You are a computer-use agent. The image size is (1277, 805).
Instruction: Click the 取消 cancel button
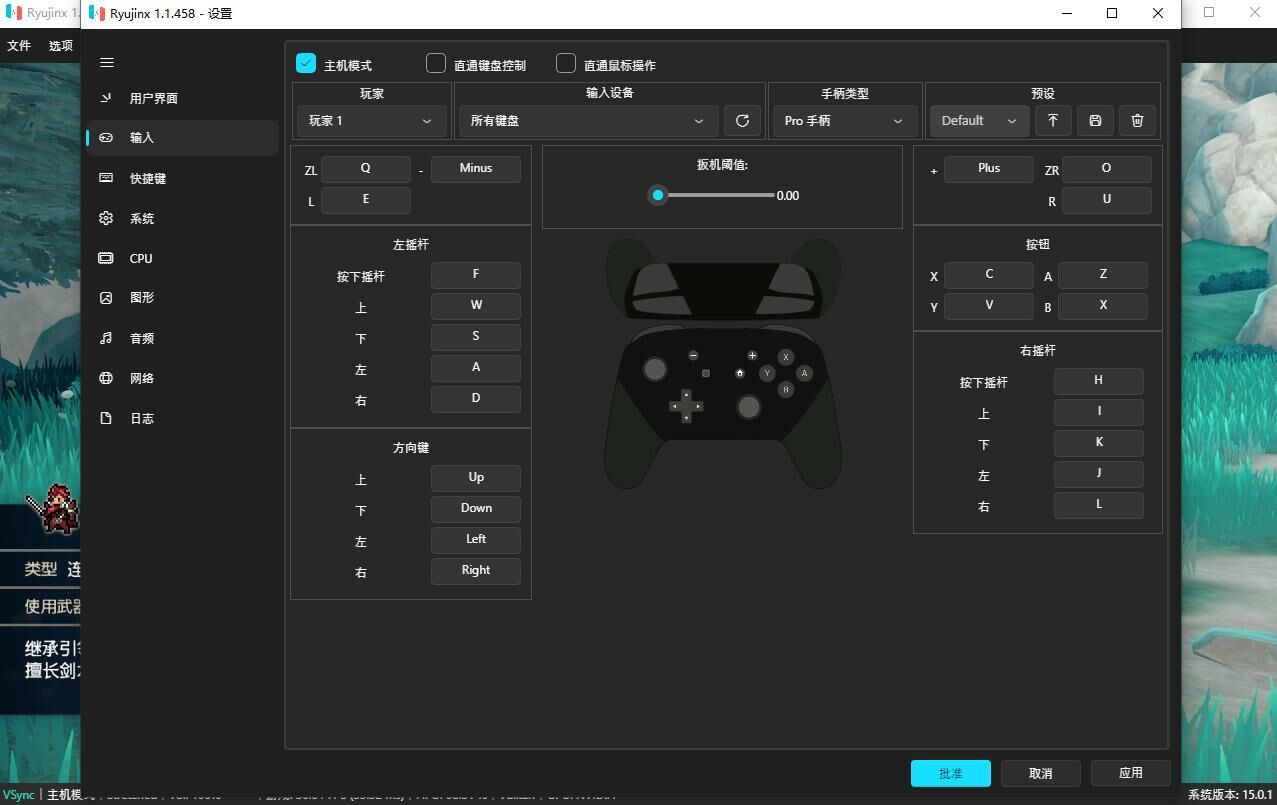[1040, 773]
